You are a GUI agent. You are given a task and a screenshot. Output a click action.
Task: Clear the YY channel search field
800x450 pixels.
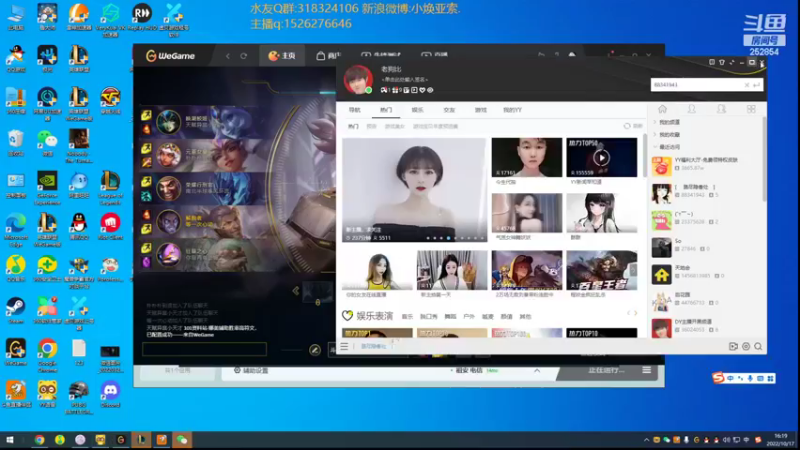[x=747, y=85]
